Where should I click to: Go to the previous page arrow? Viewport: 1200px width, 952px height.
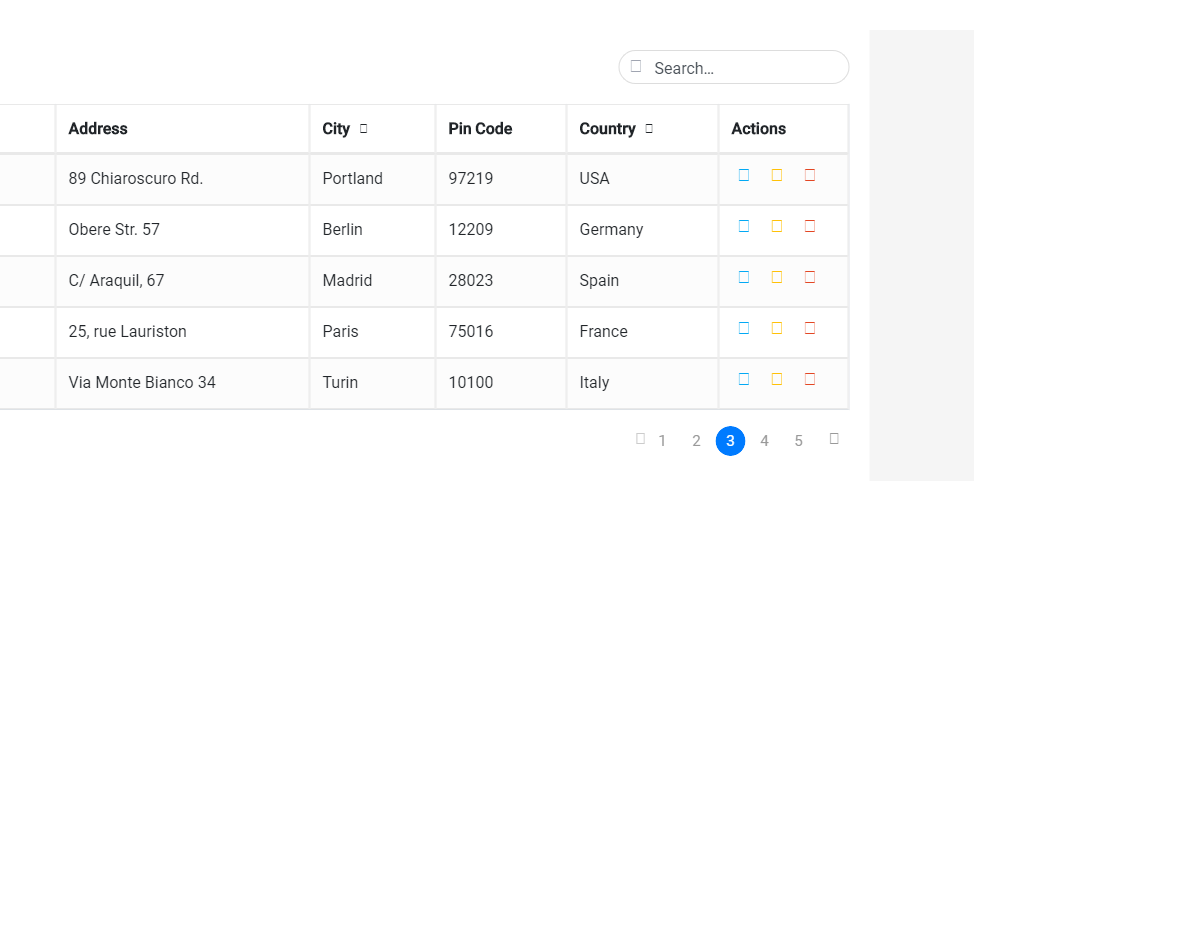point(640,438)
